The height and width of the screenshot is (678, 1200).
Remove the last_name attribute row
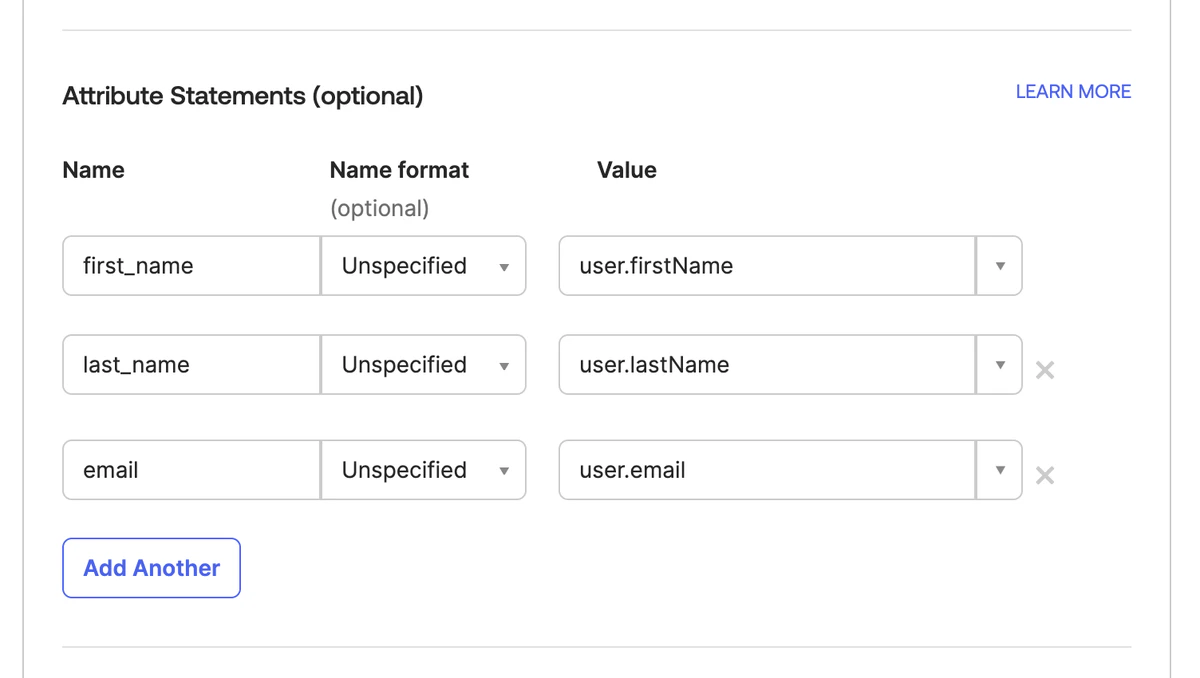click(1045, 370)
